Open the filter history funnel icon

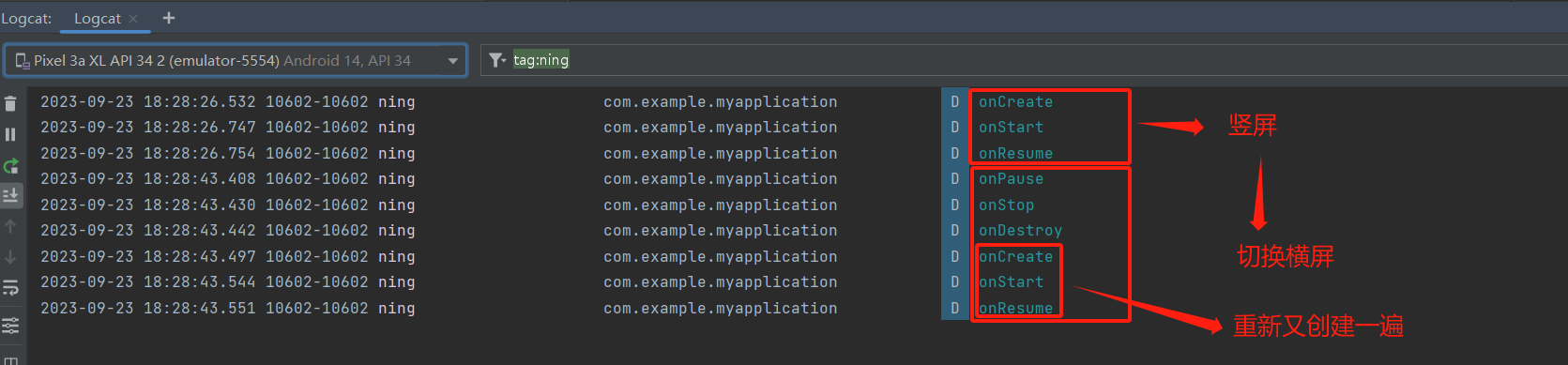(x=497, y=60)
